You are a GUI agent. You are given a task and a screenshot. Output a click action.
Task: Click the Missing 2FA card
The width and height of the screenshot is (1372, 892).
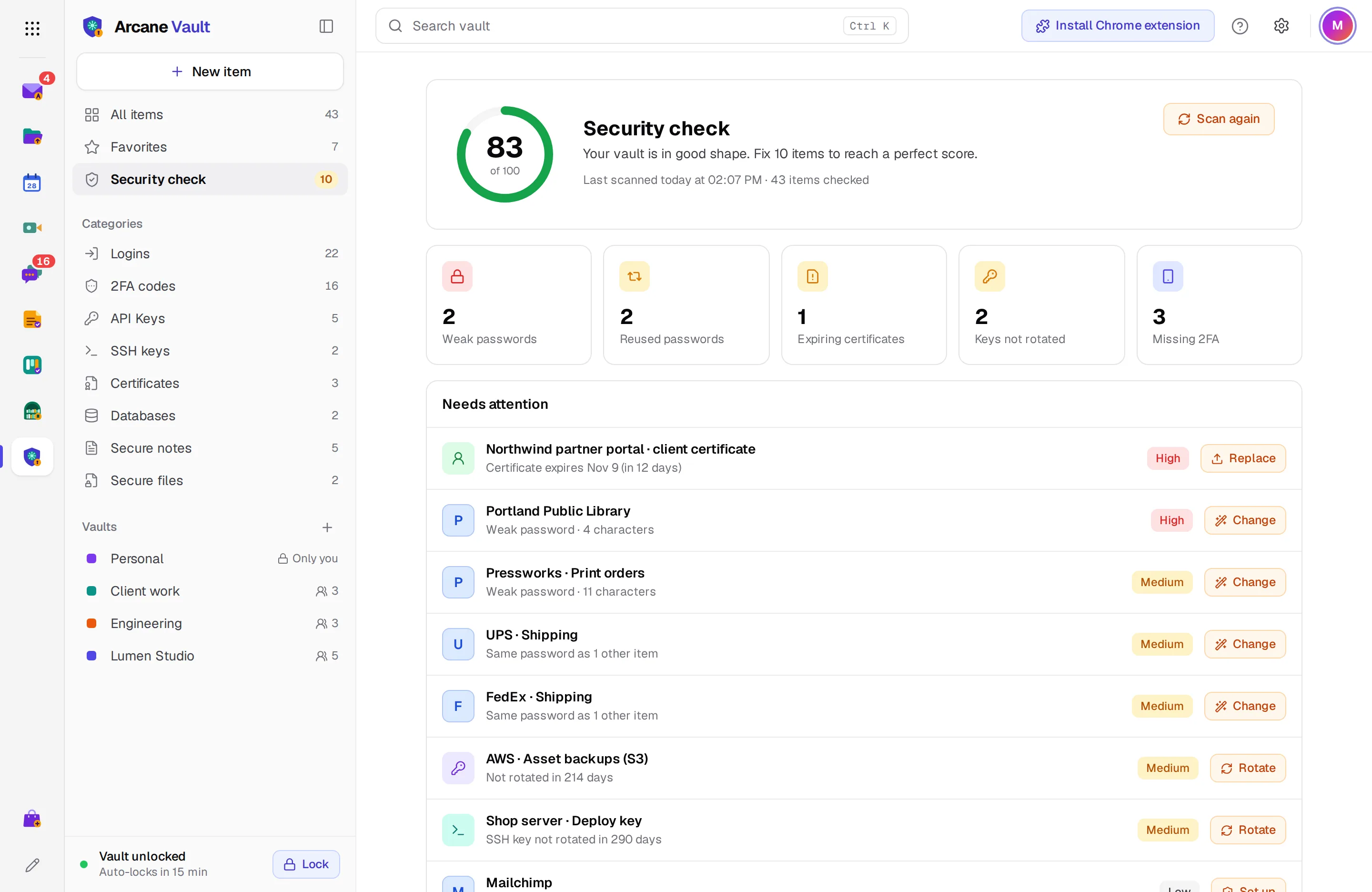click(x=1219, y=305)
